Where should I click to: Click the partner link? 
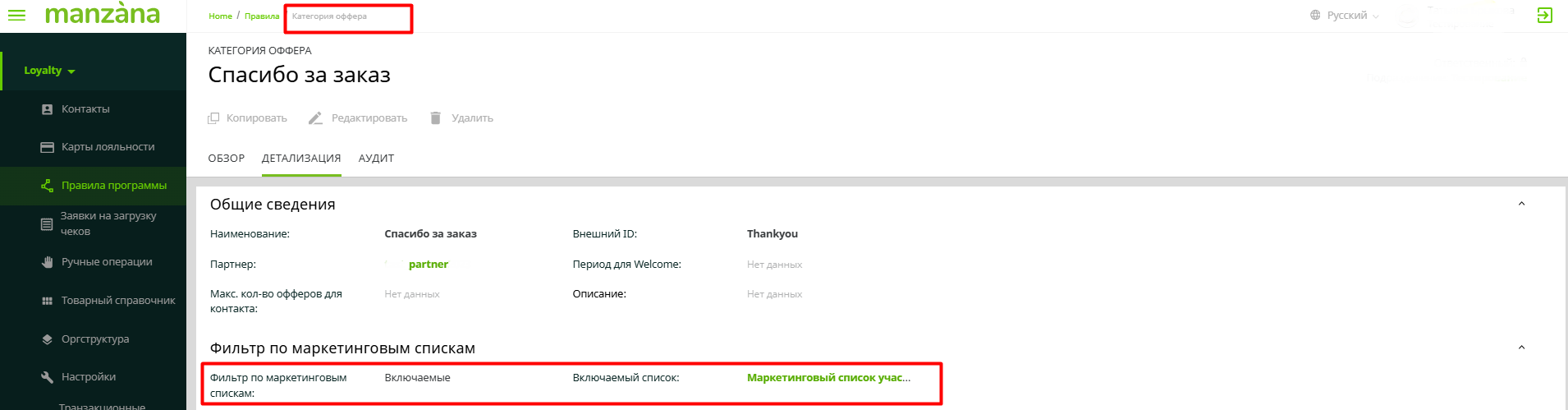pos(428,265)
